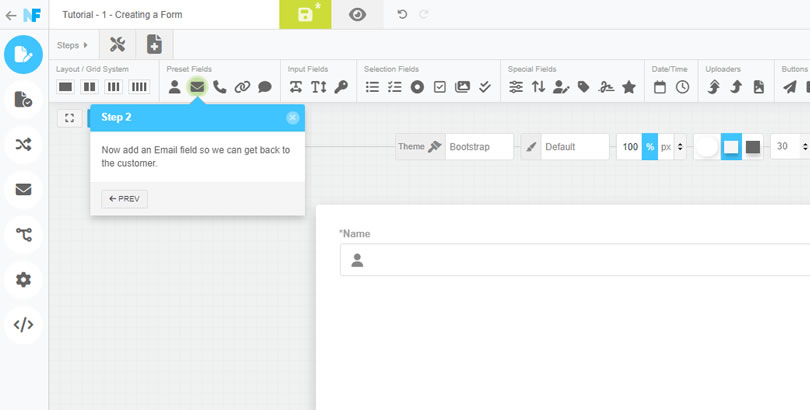Add the double checkmark selection field
The height and width of the screenshot is (410, 810).
(x=485, y=87)
